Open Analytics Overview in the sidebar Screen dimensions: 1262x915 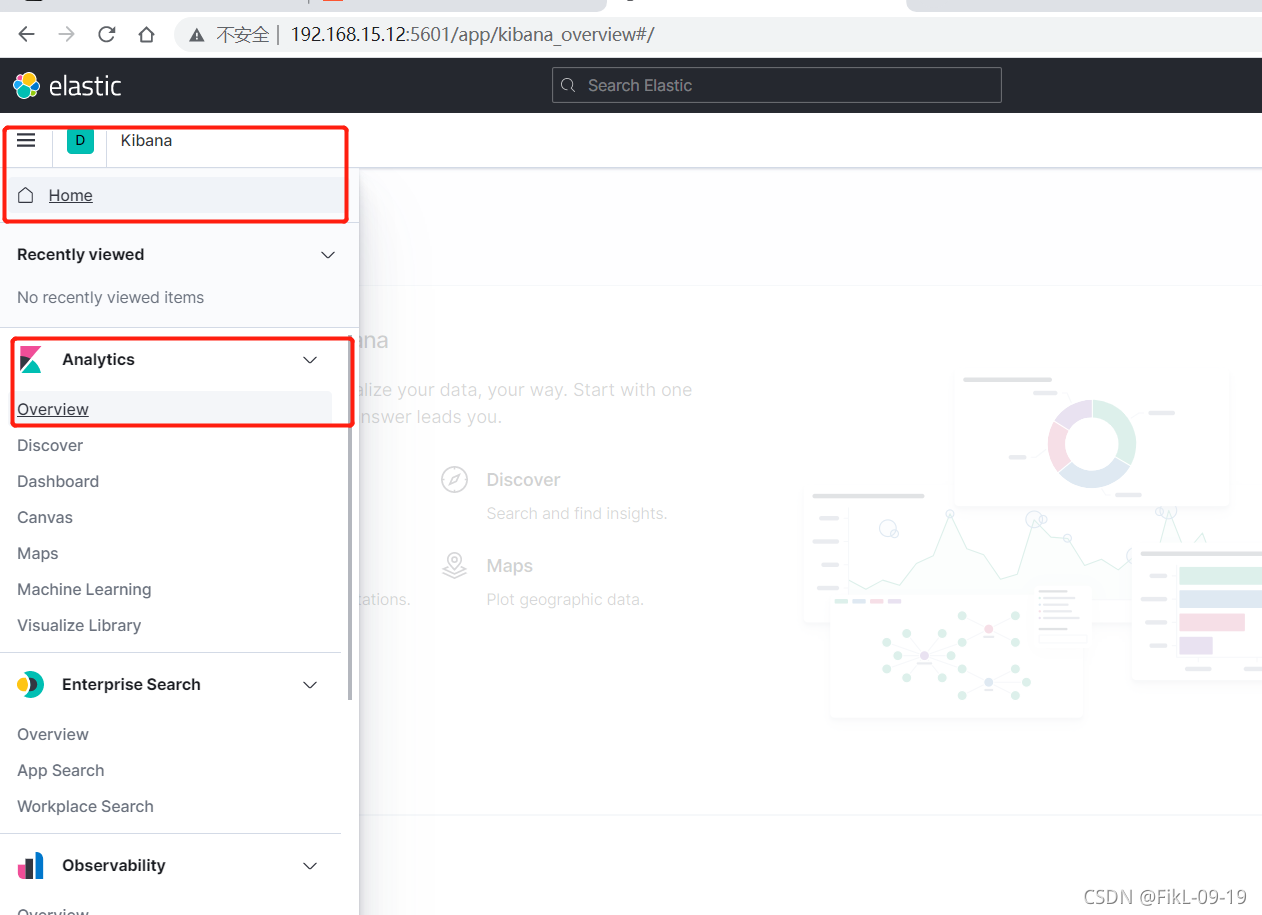tap(53, 409)
